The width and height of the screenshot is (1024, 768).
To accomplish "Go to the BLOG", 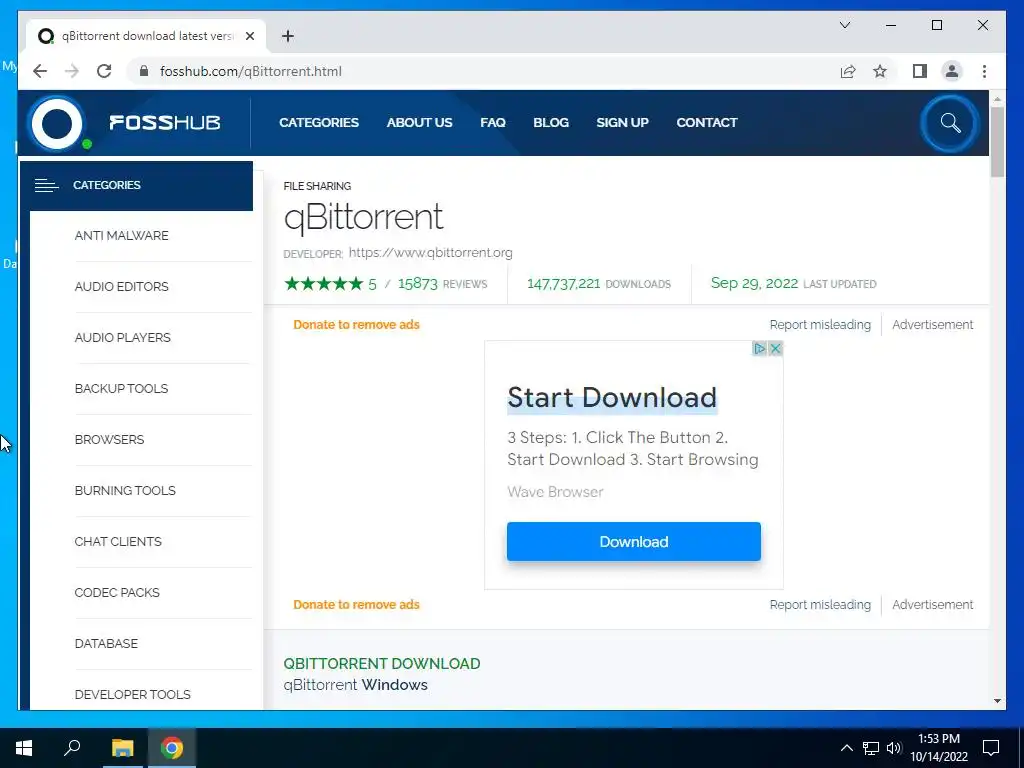I will 551,123.
